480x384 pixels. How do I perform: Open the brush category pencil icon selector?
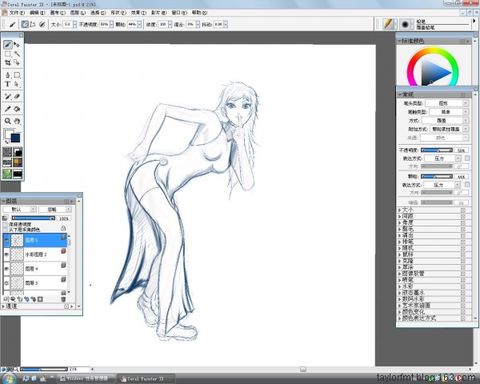tap(388, 24)
